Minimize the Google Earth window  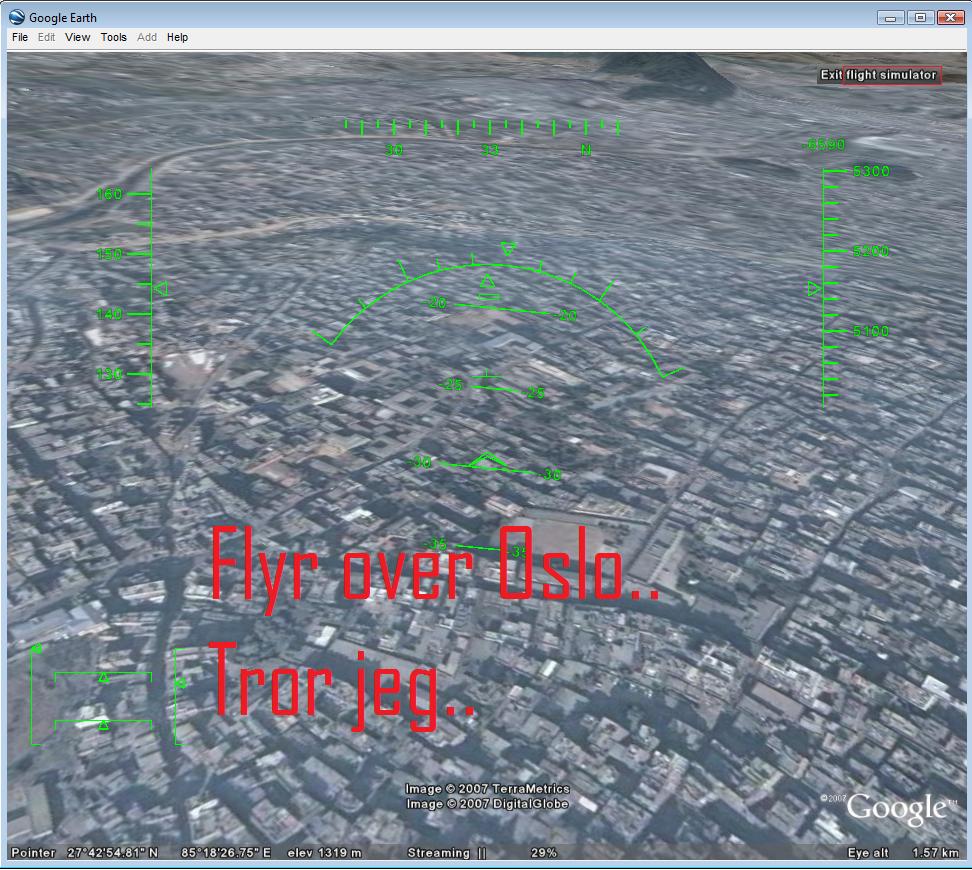tap(890, 18)
